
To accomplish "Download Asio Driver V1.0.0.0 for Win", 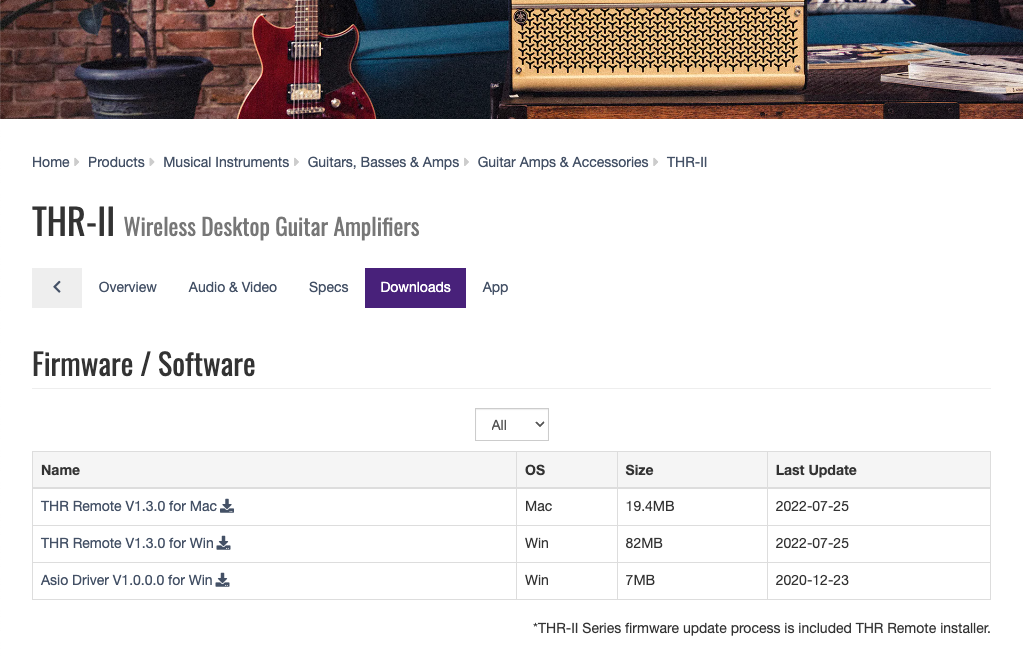I will 126,579.
